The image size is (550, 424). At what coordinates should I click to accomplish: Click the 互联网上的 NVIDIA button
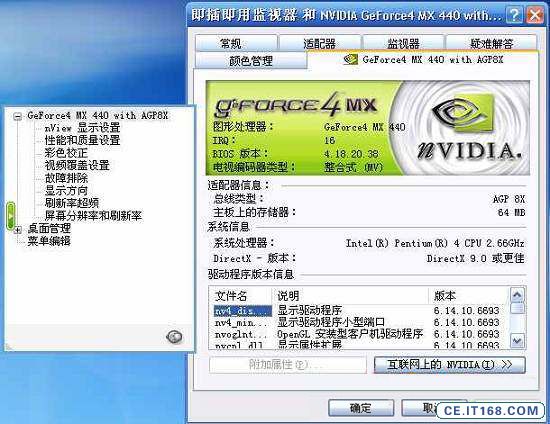[x=450, y=365]
